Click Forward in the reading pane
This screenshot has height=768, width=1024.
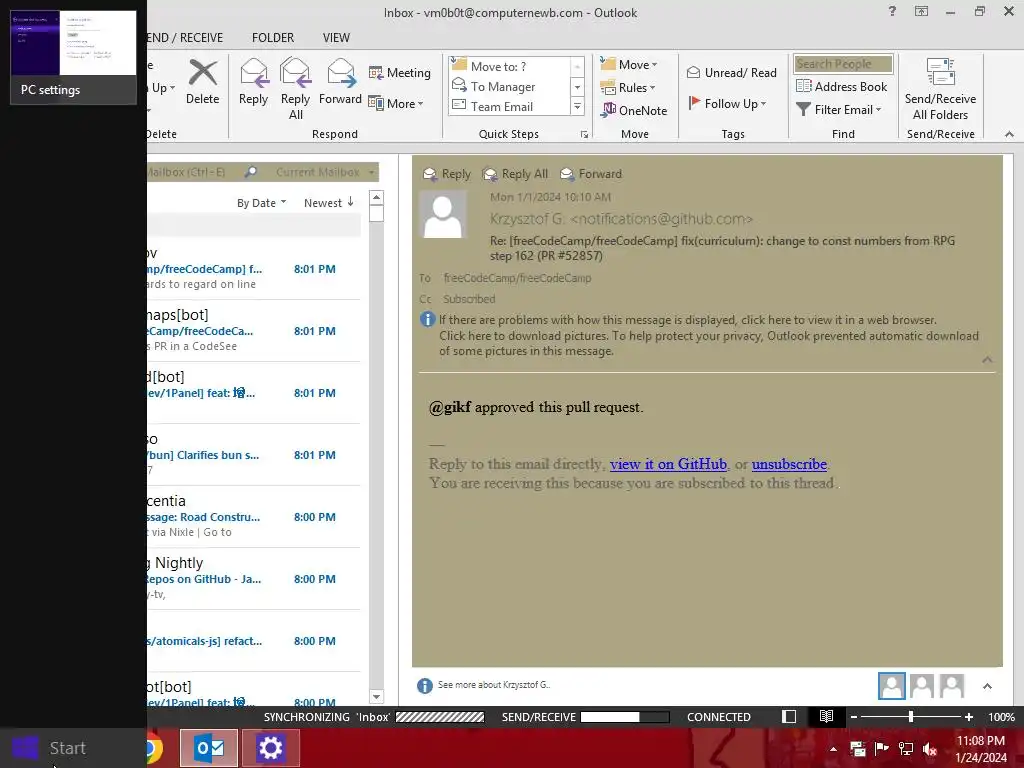(x=591, y=174)
